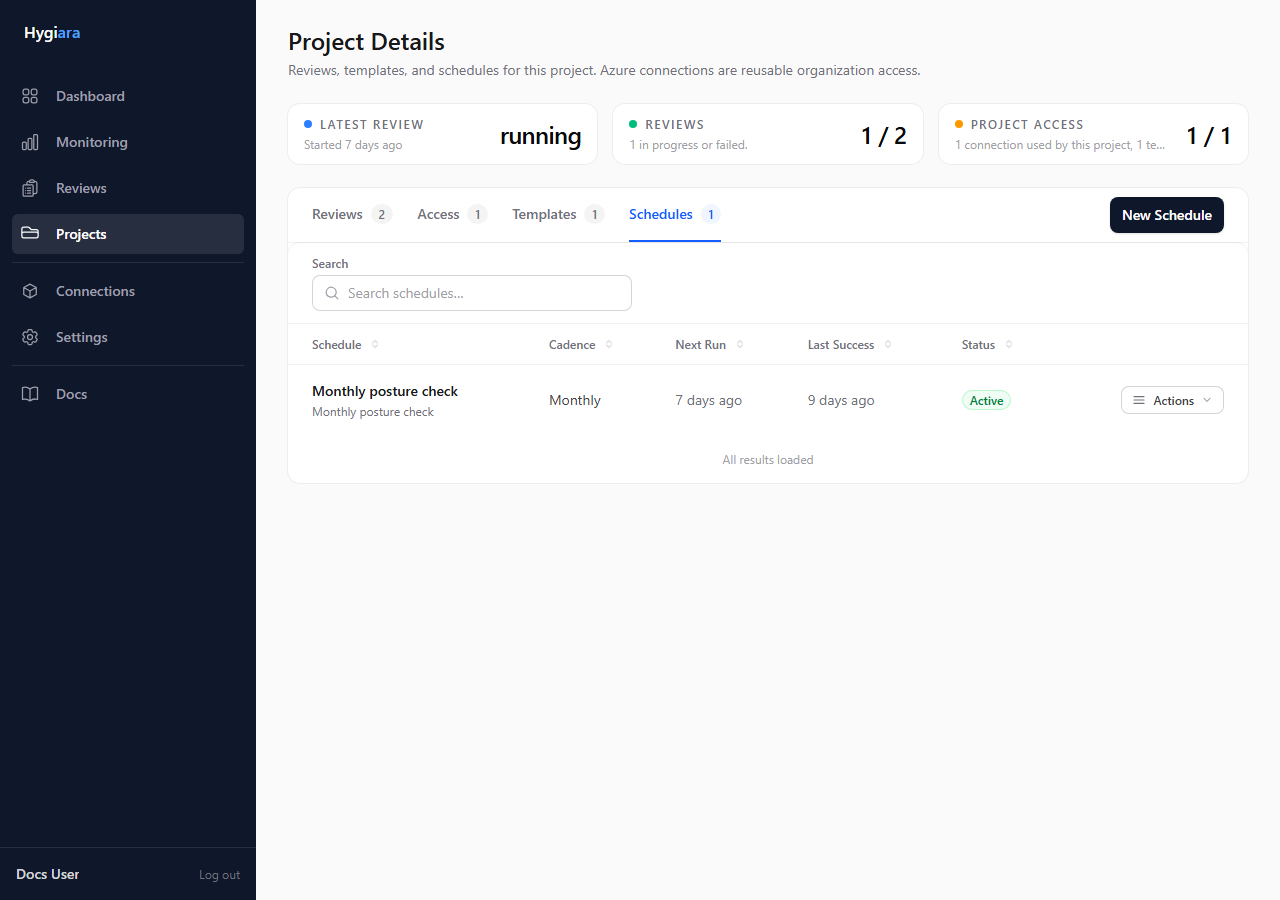Viewport: 1280px width, 900px height.
Task: Focus the Search schedules input field
Action: click(472, 293)
